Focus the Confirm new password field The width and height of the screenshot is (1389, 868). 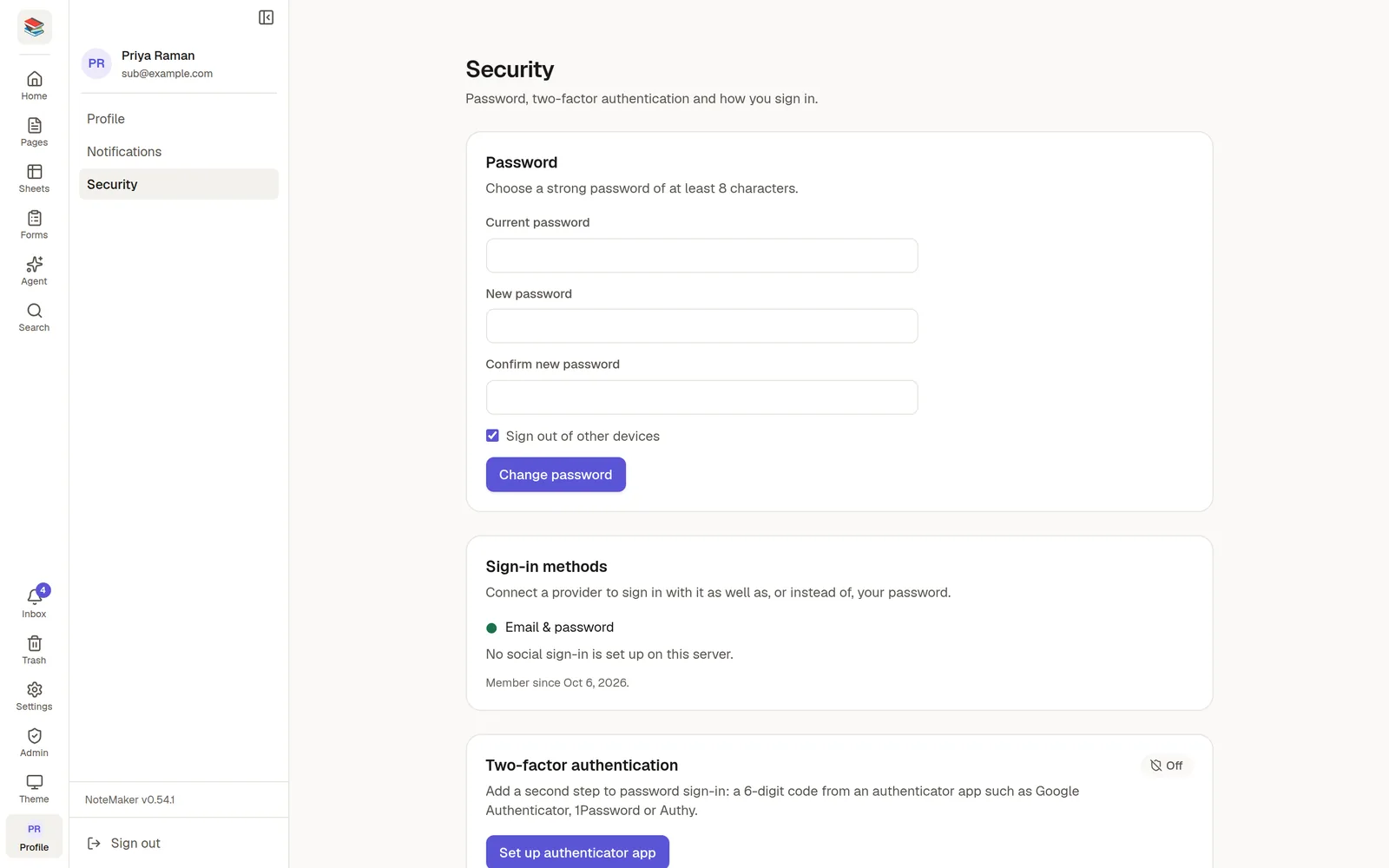point(701,398)
